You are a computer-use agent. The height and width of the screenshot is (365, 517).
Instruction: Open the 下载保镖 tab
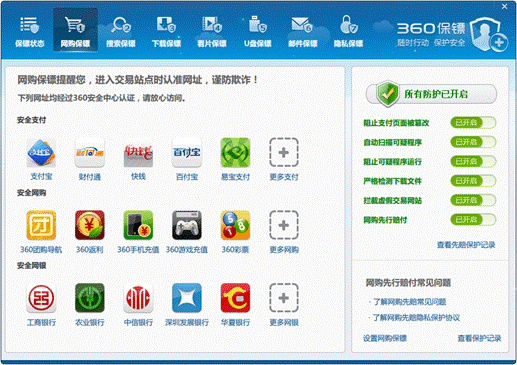166,31
